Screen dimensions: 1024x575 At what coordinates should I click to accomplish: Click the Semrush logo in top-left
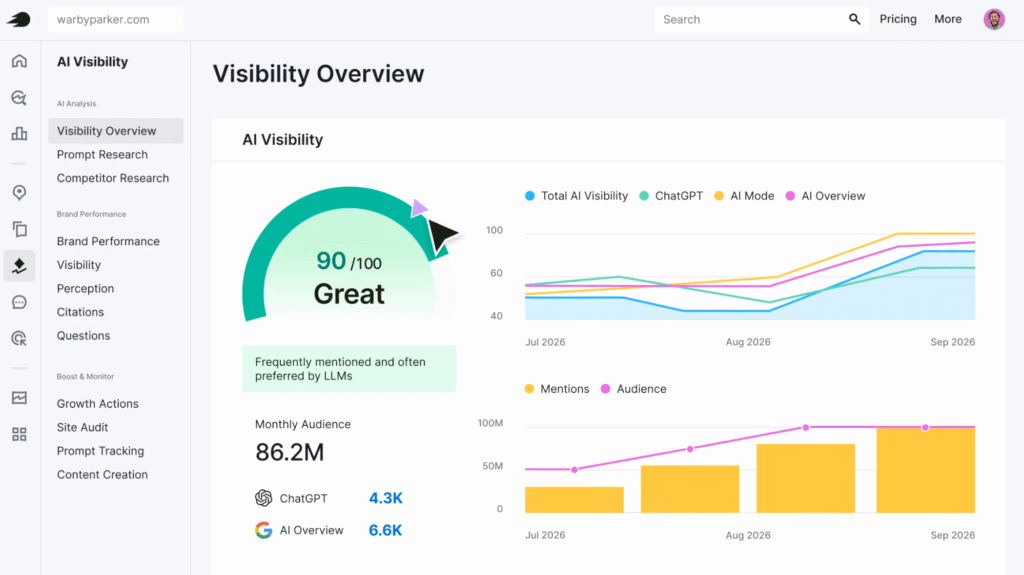[19, 19]
